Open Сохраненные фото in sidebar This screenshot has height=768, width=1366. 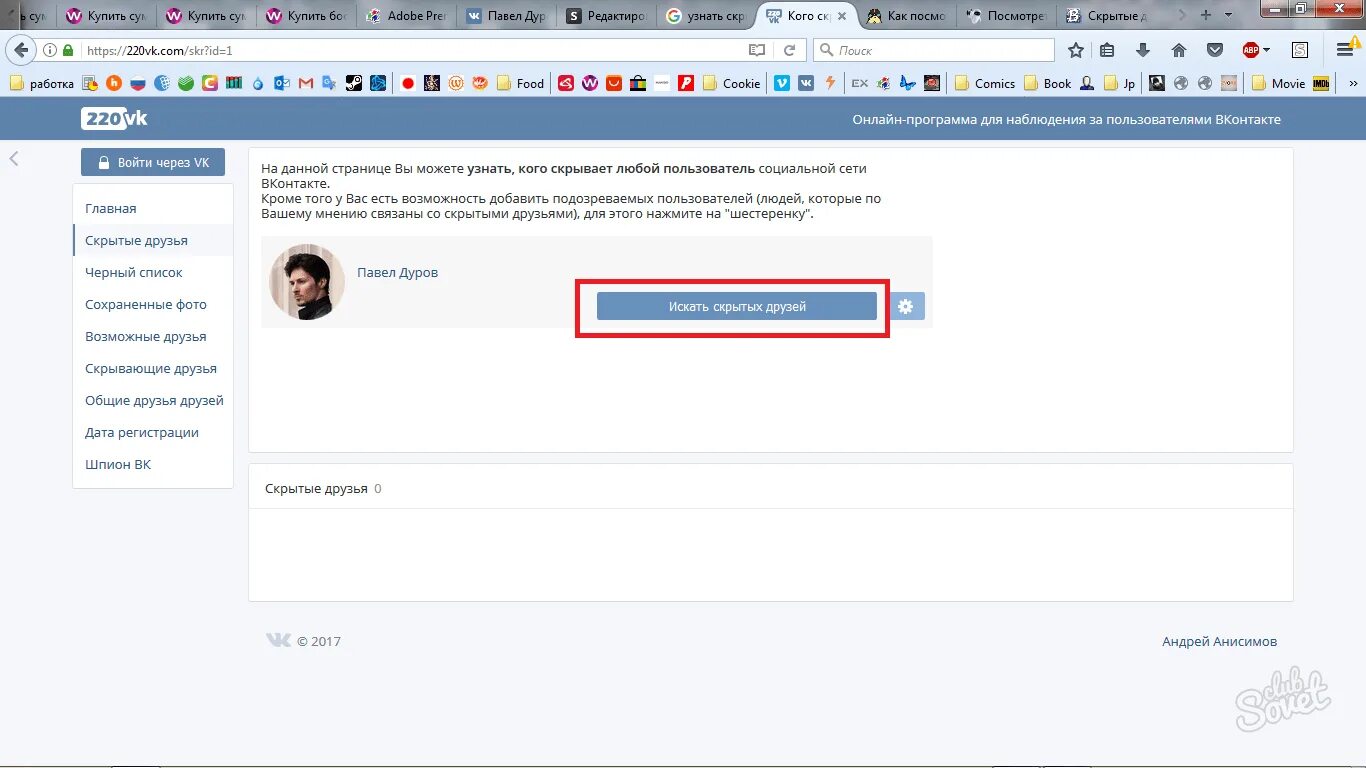153,304
